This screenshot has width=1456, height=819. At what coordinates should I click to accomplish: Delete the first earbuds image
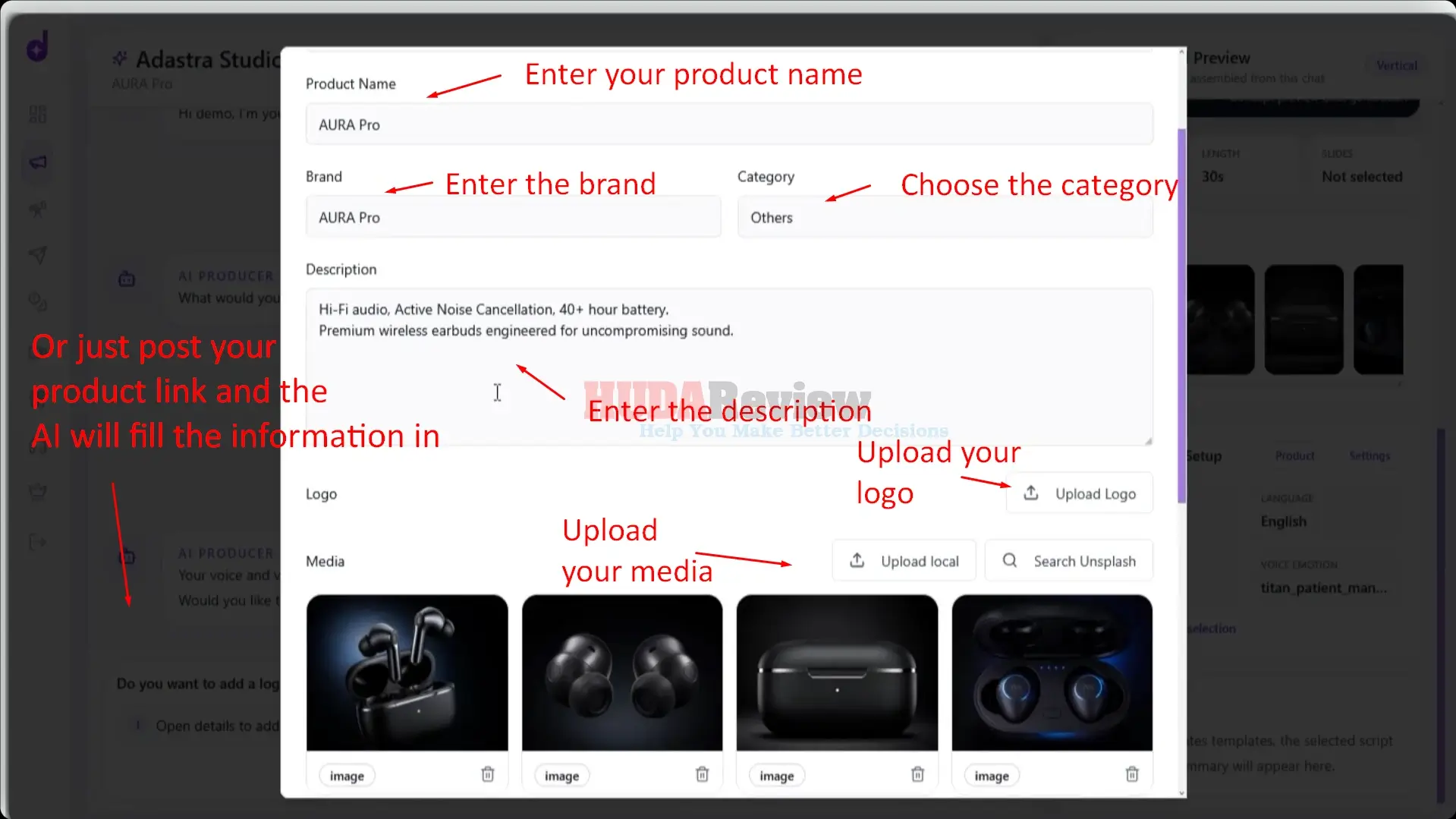coord(488,774)
